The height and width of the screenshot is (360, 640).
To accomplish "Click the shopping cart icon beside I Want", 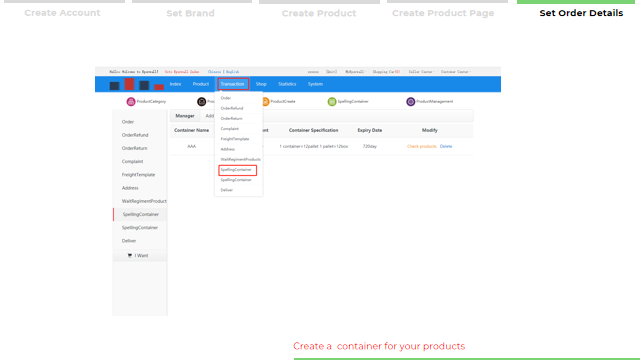I will tap(130, 256).
